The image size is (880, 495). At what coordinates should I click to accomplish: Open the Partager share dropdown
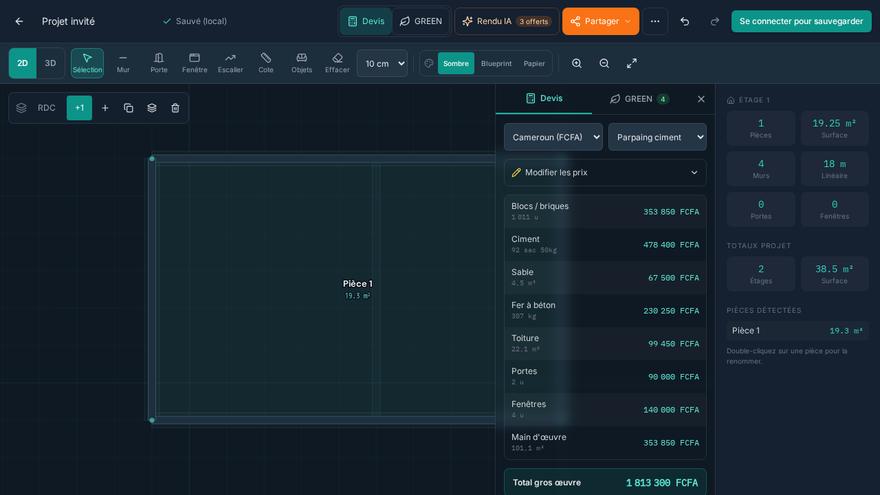coord(601,21)
